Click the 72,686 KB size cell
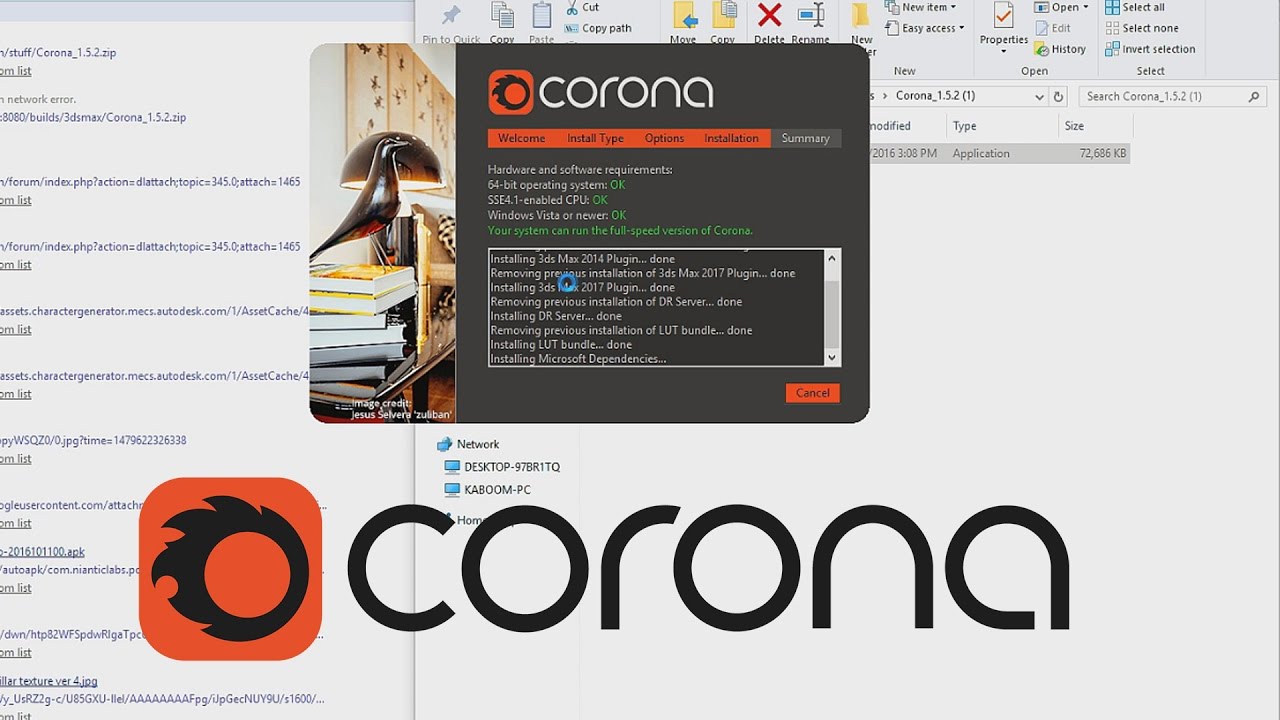This screenshot has height=720, width=1280. pos(1103,153)
